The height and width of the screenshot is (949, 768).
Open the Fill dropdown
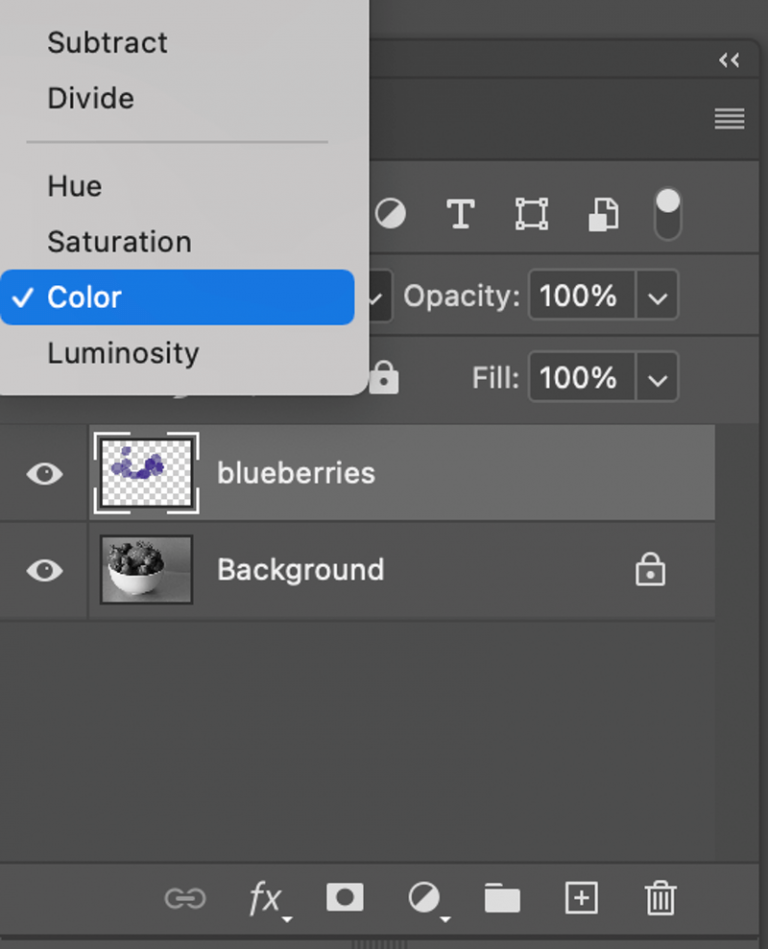pyautogui.click(x=657, y=377)
